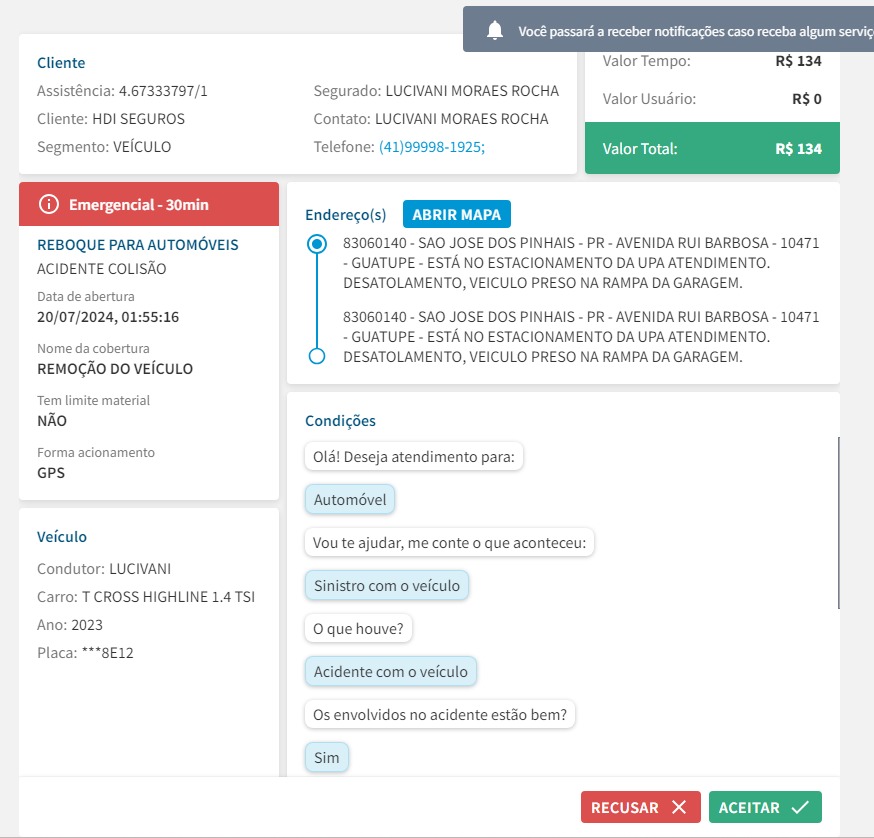Click the green Valor Total bar

point(712,149)
